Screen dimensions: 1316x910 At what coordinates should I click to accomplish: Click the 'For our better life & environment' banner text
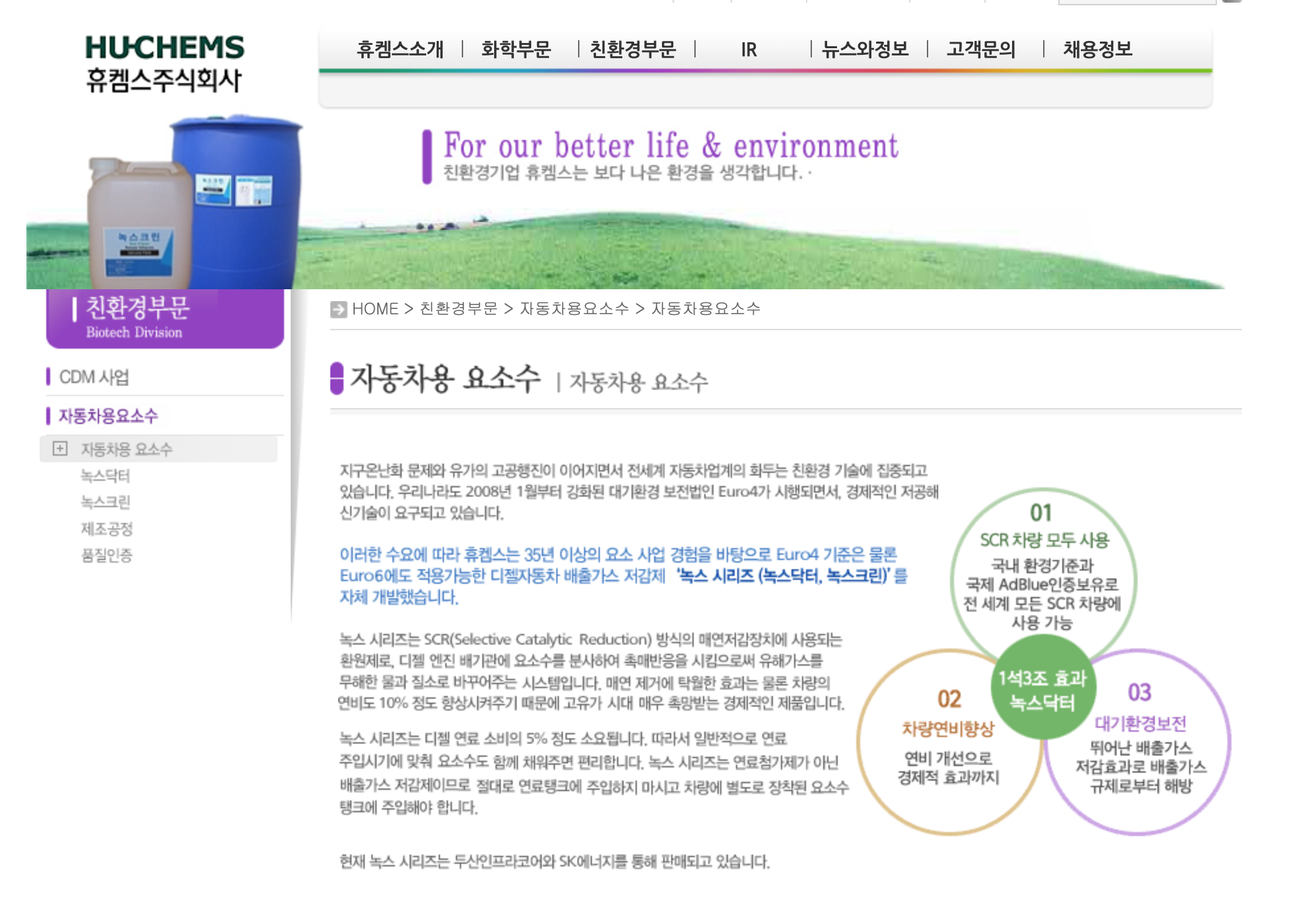670,145
